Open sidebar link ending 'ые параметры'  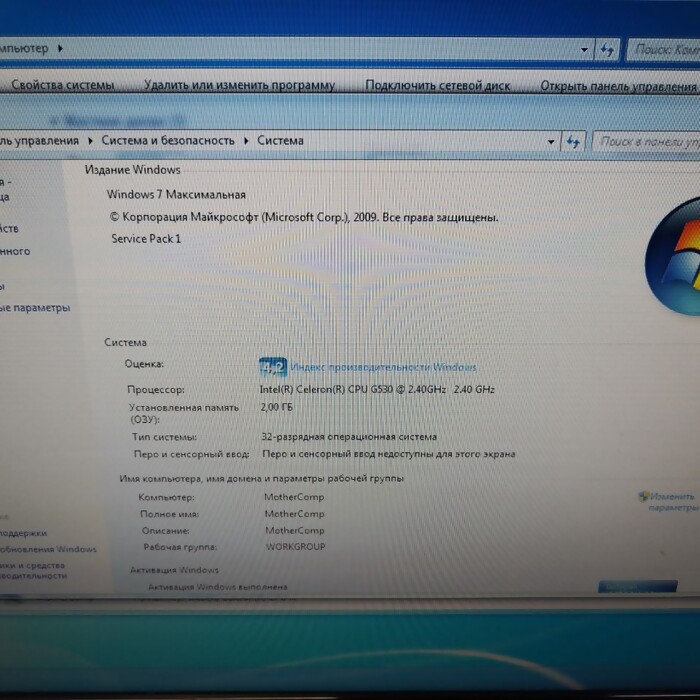click(x=35, y=308)
